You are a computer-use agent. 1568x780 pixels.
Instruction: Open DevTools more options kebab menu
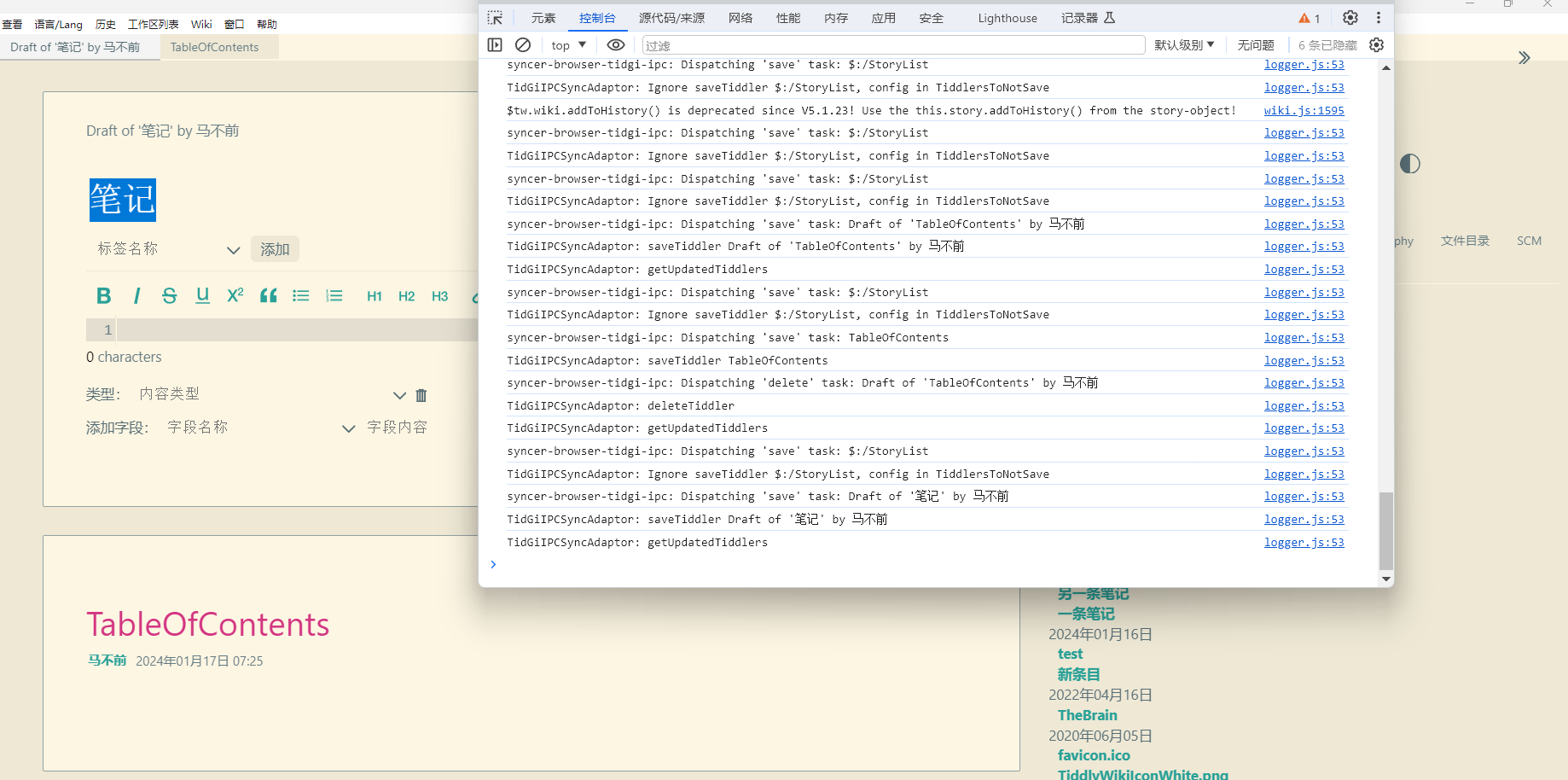1379,18
